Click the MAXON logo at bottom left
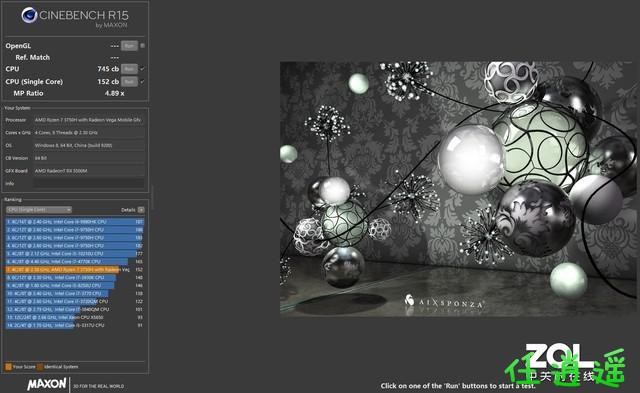The height and width of the screenshot is (393, 640). click(47, 384)
